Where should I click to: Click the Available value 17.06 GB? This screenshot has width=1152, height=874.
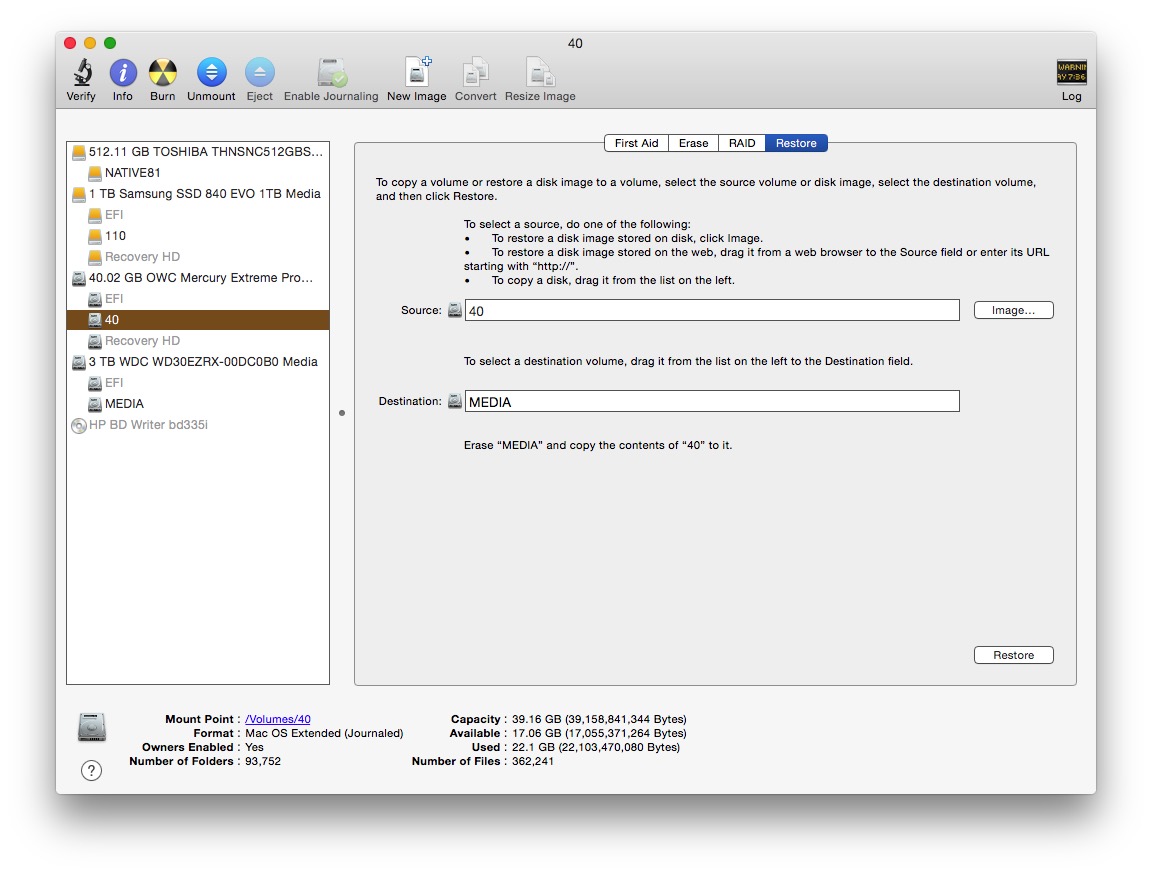pos(599,733)
